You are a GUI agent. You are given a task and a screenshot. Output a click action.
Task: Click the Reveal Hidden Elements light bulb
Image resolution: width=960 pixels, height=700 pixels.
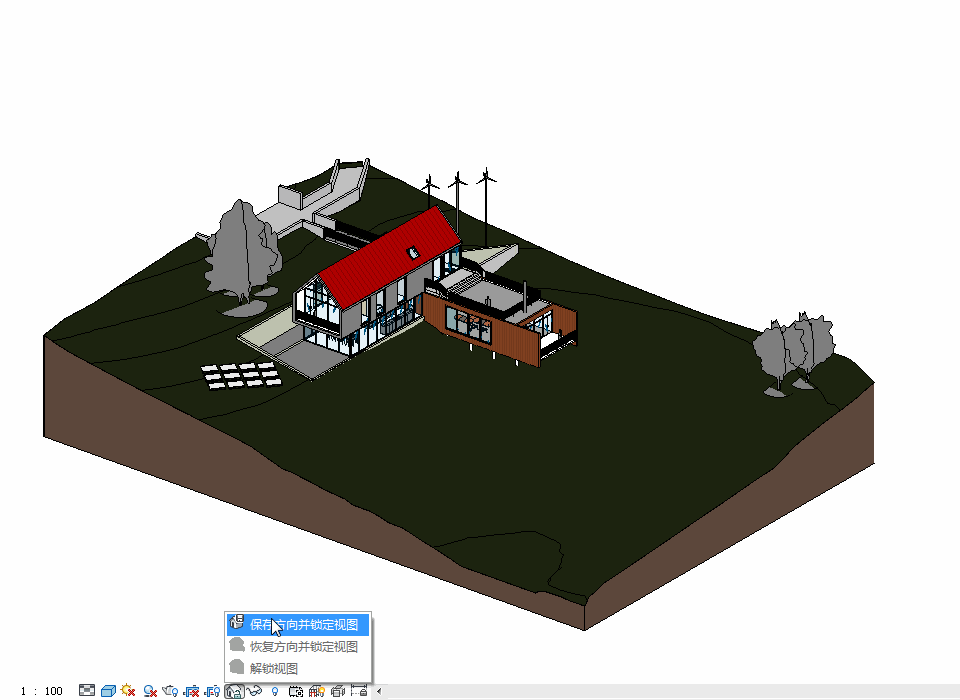coord(275,690)
